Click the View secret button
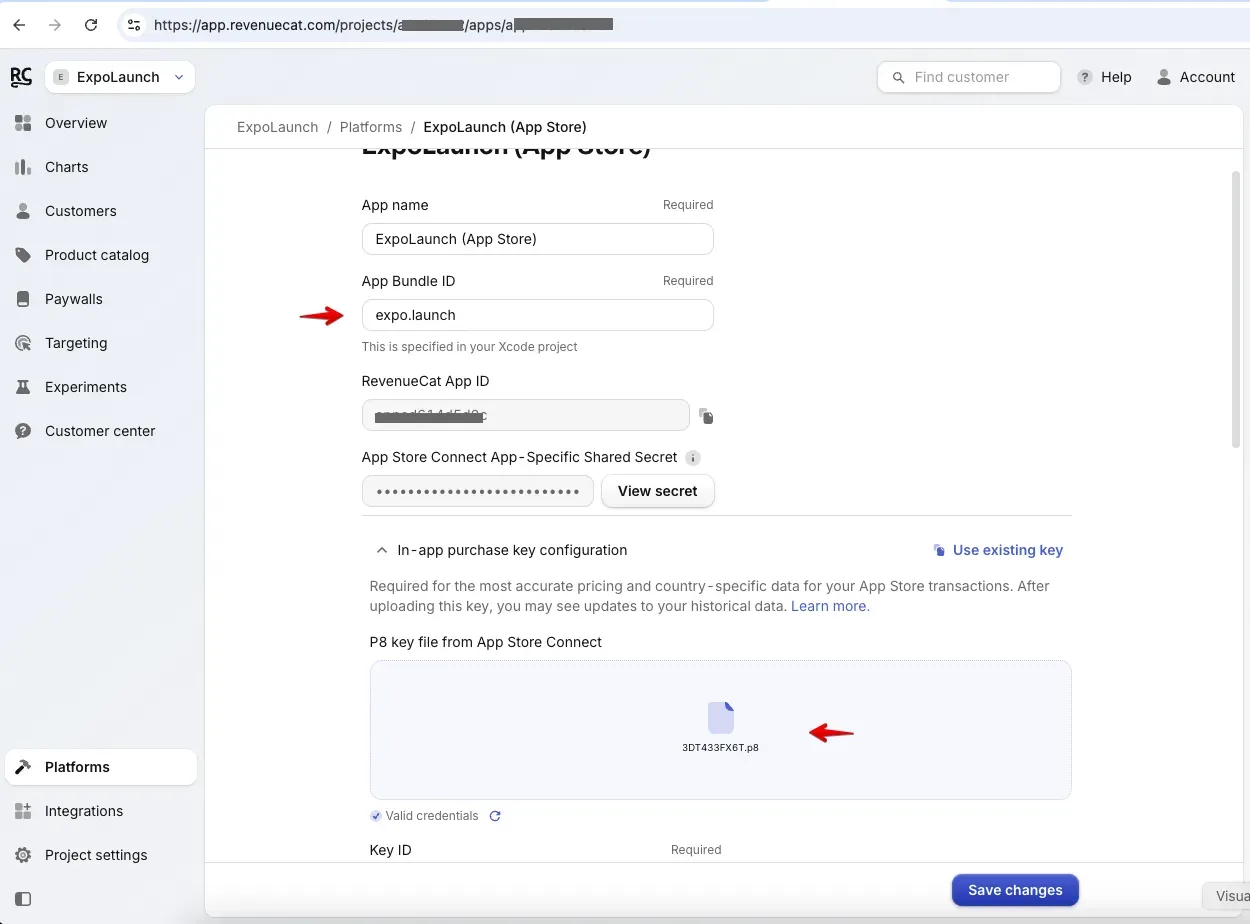Screen dimensions: 1250x924 click(658, 491)
